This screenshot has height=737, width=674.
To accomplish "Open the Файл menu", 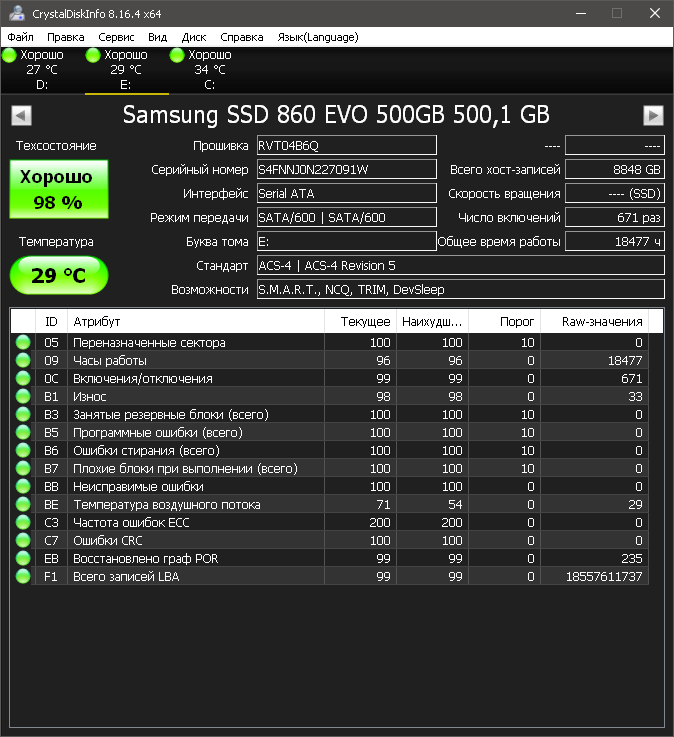I will point(21,37).
